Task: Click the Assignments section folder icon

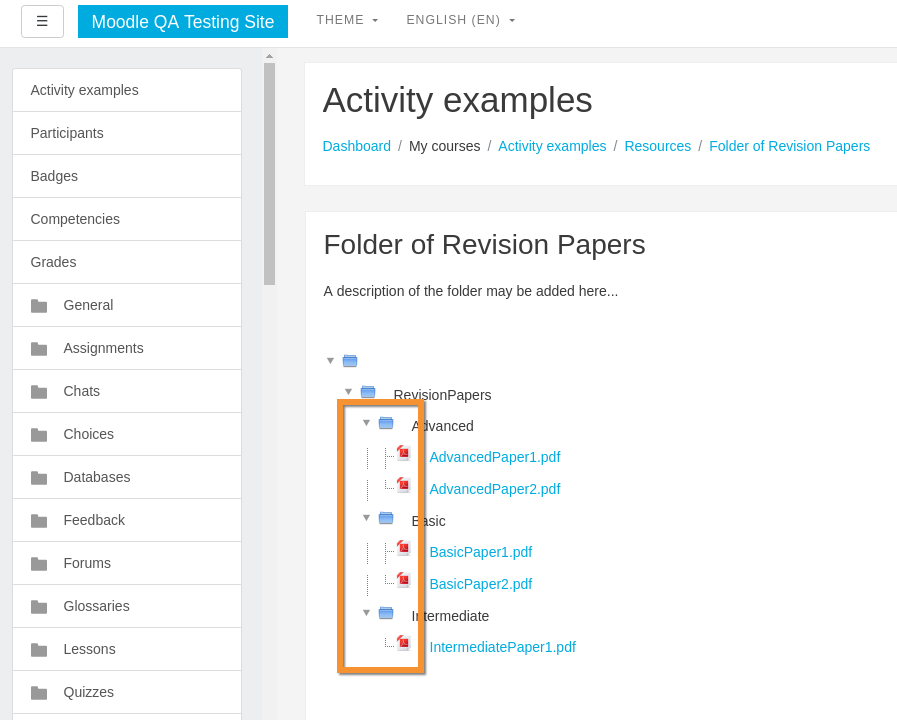Action: [39, 349]
